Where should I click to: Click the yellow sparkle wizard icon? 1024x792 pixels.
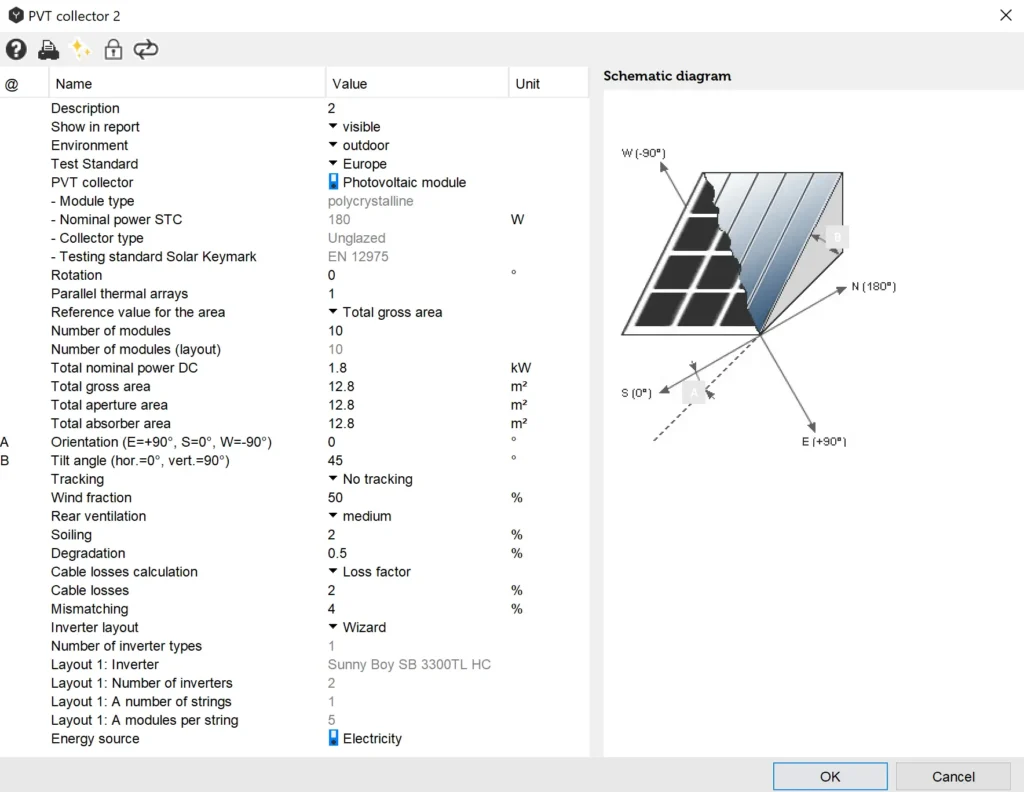(x=81, y=49)
